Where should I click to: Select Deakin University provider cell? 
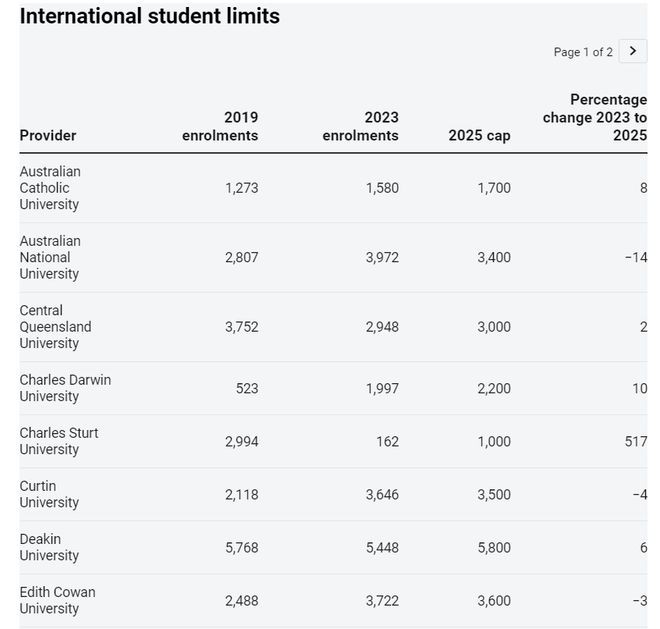49,547
